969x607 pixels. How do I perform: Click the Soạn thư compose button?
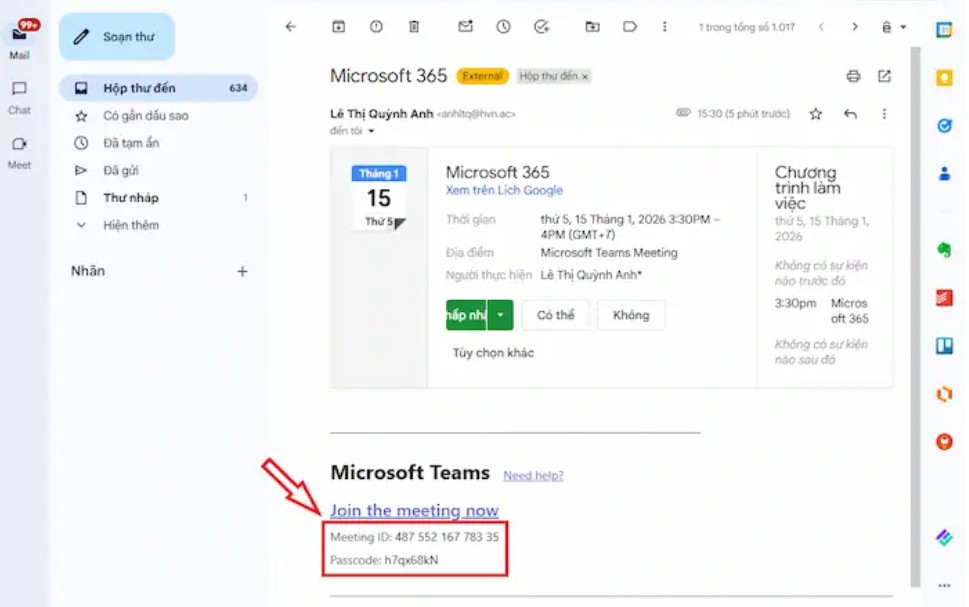[116, 37]
